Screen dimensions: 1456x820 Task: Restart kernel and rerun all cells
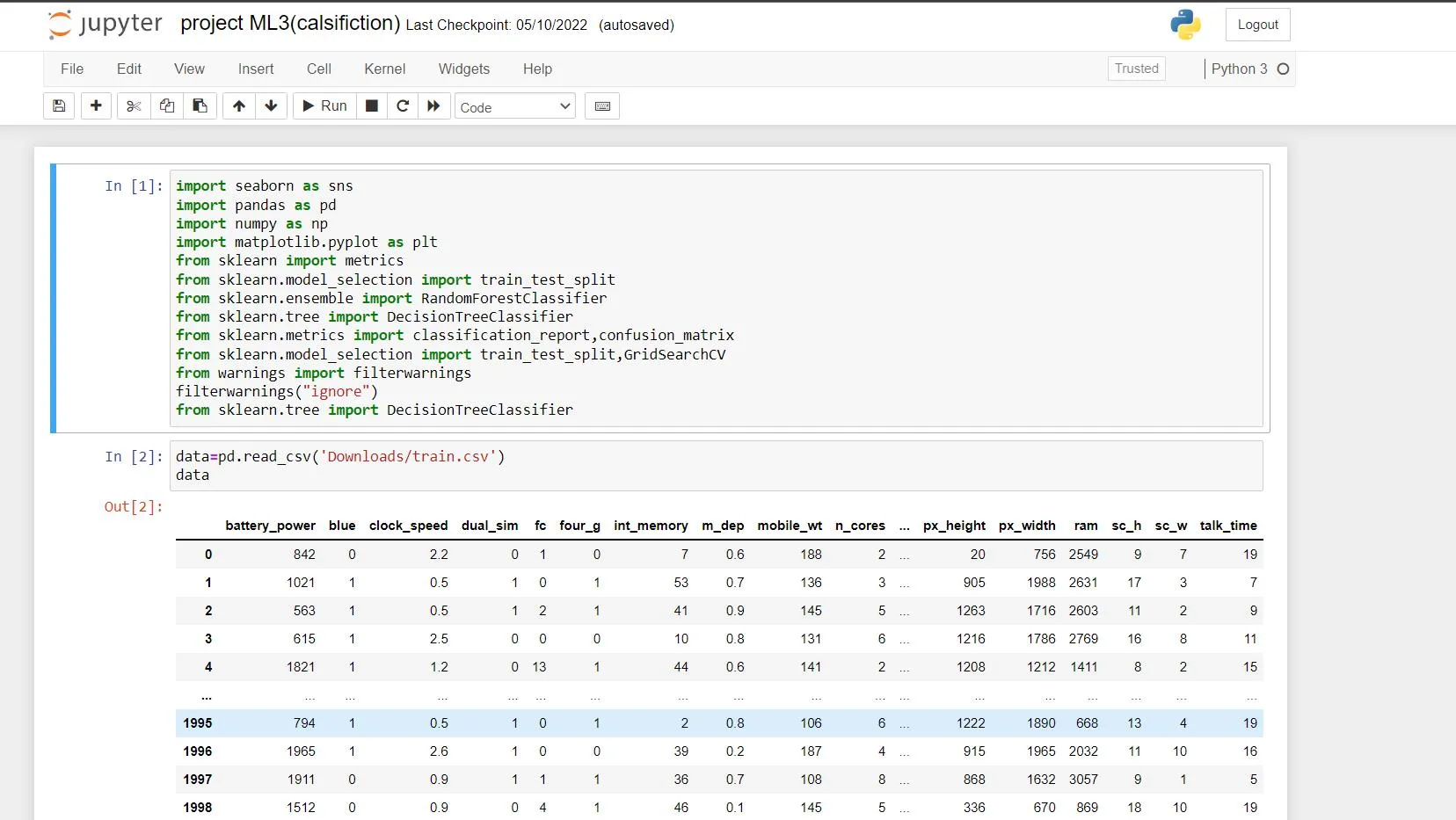433,106
